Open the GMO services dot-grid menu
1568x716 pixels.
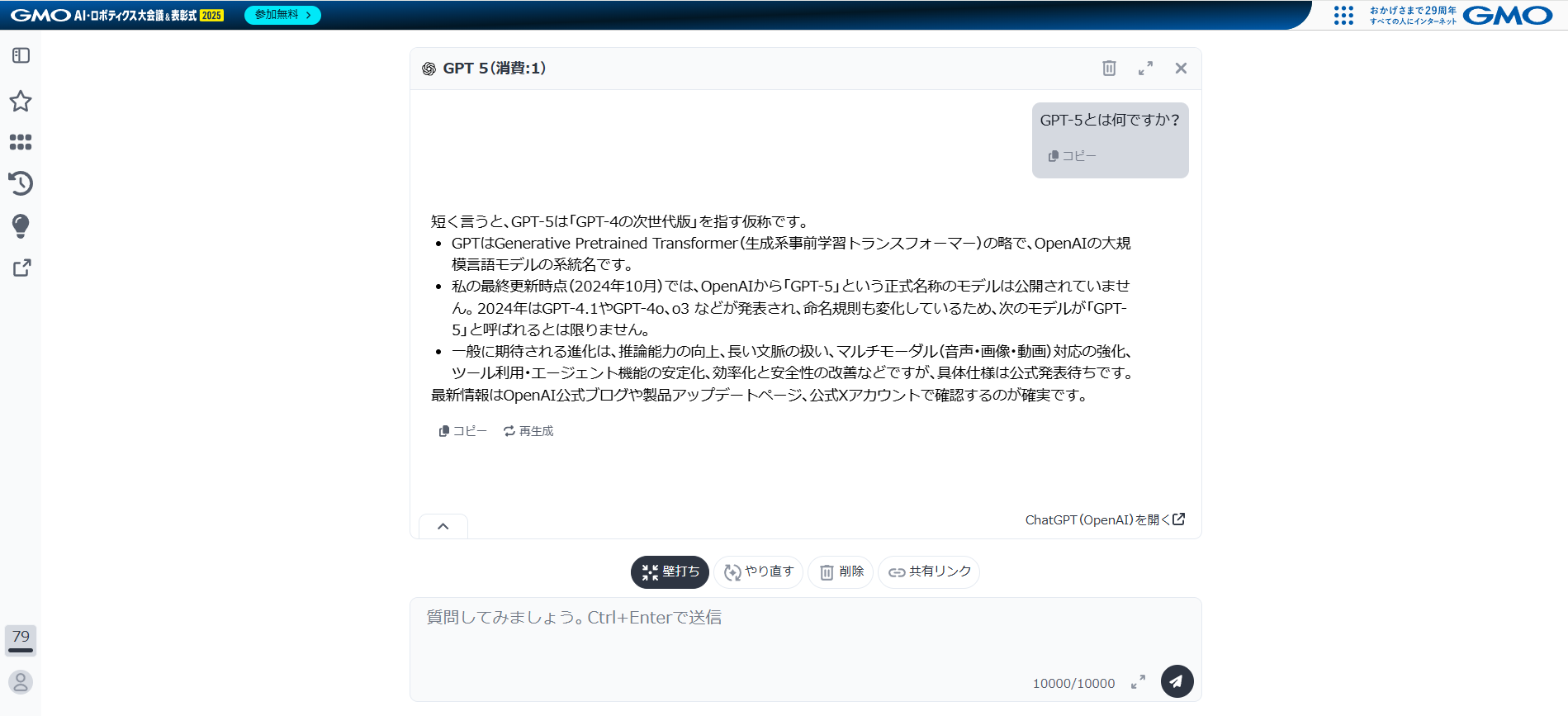click(1343, 15)
